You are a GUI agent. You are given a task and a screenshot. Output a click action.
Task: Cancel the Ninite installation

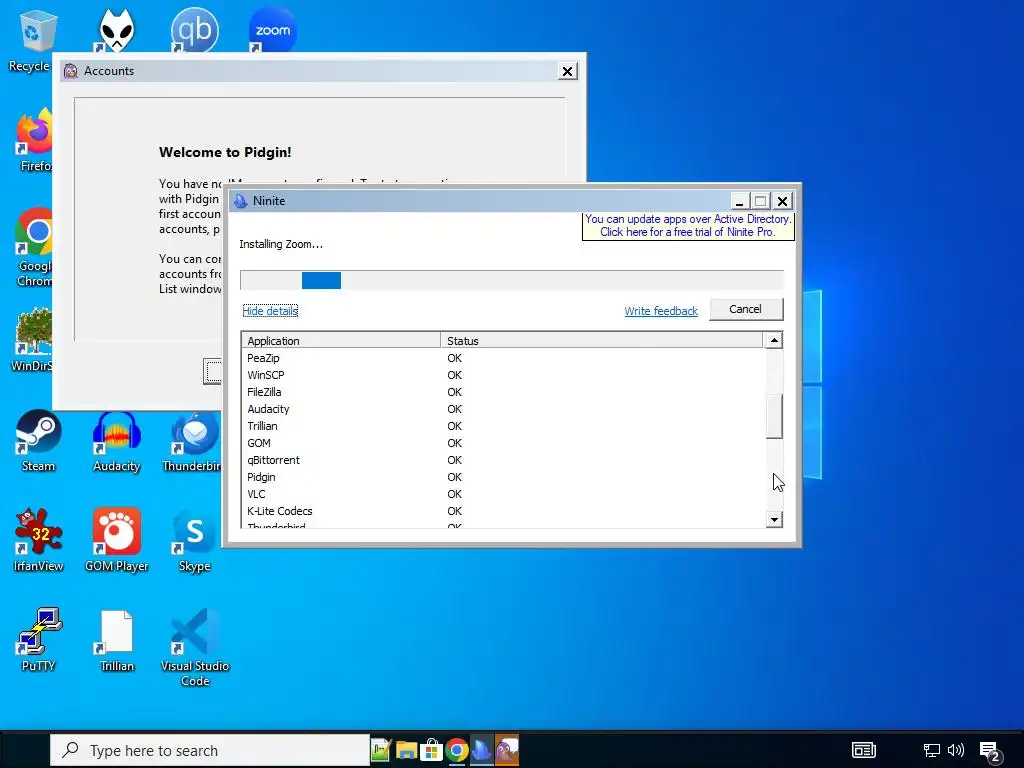click(x=746, y=309)
